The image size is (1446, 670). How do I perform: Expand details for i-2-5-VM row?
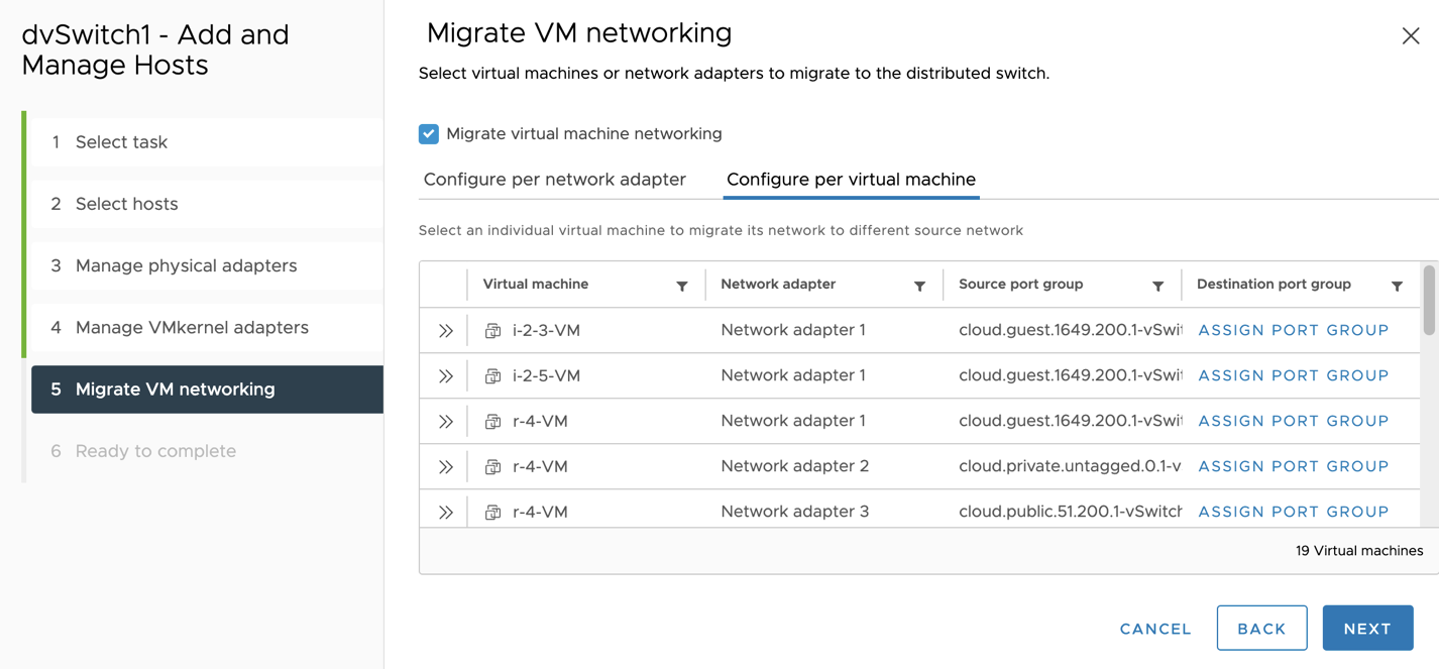tap(446, 376)
